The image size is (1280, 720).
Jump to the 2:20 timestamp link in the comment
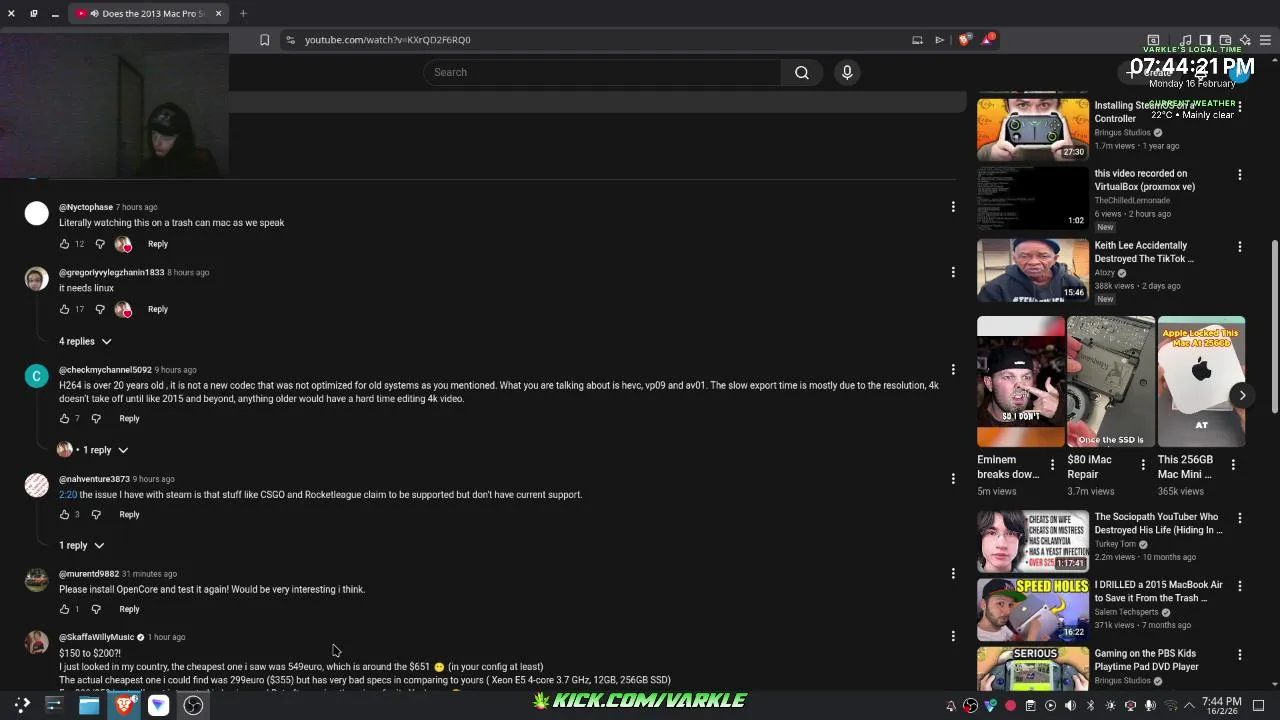point(68,494)
